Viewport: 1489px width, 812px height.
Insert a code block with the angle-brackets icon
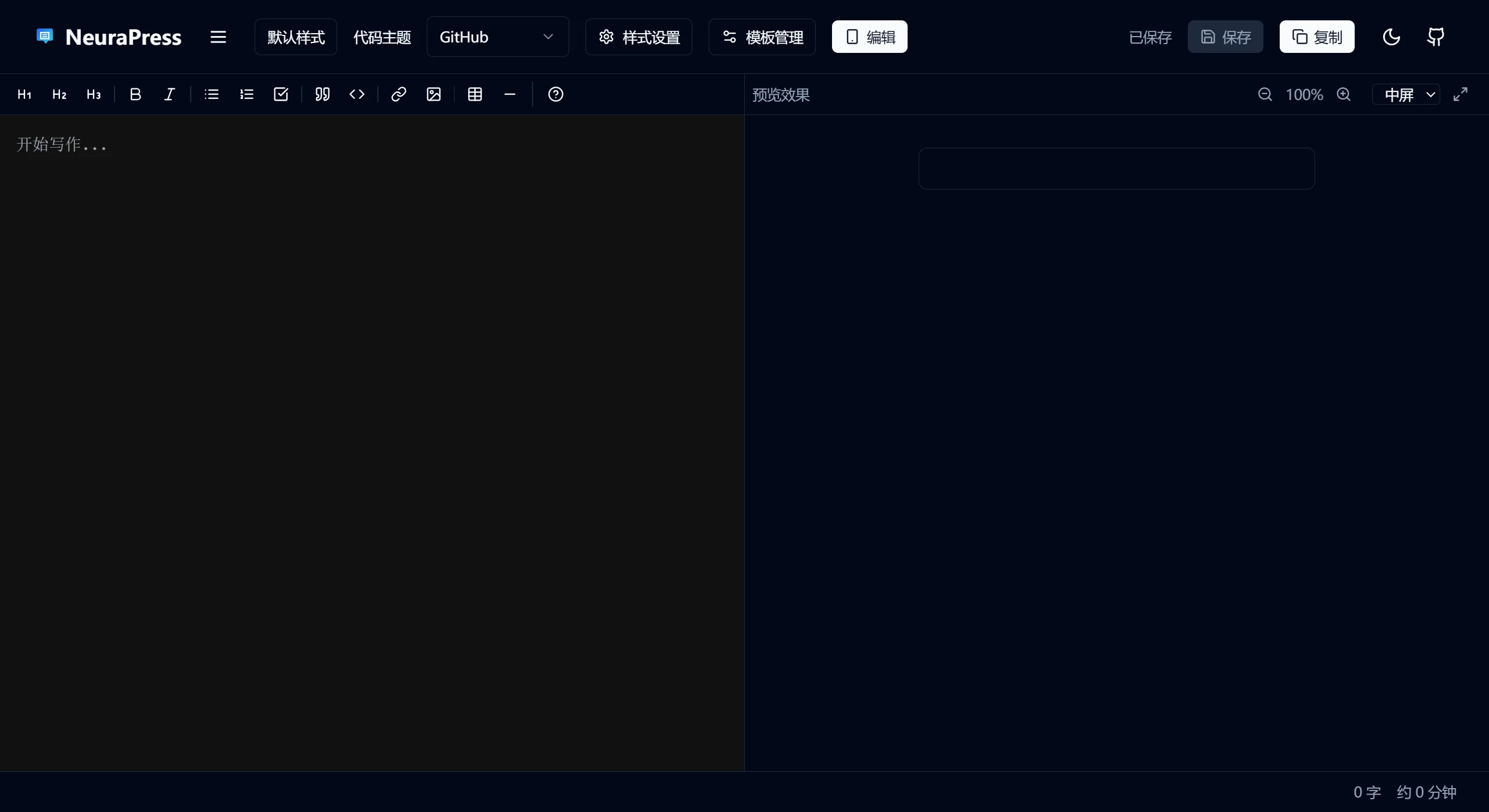357,94
